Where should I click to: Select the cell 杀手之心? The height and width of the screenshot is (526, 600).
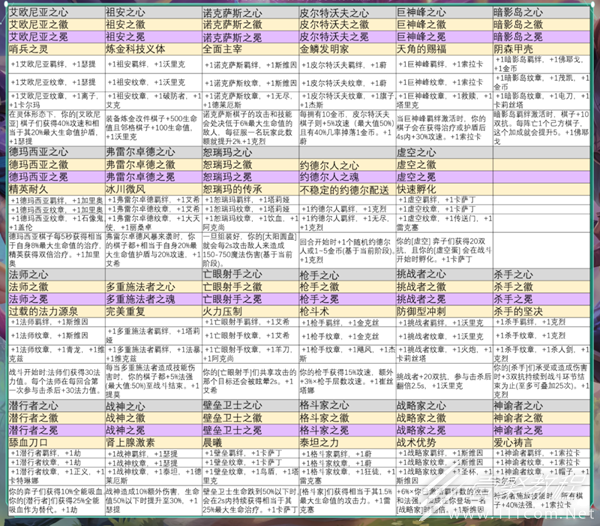(541, 275)
